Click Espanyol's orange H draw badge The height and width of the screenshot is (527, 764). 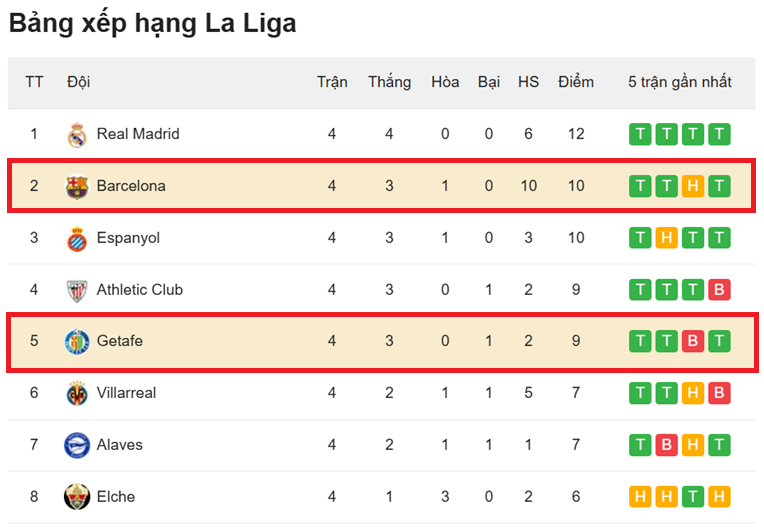tap(666, 238)
